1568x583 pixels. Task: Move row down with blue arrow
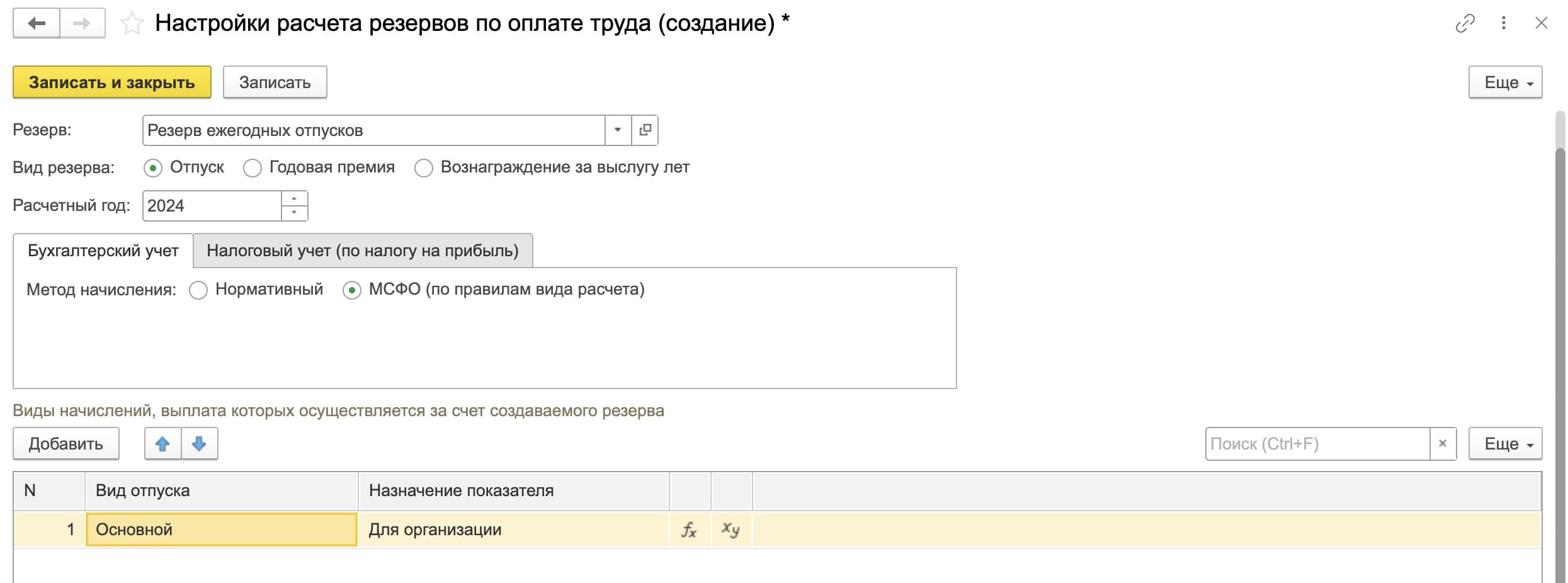pyautogui.click(x=199, y=444)
